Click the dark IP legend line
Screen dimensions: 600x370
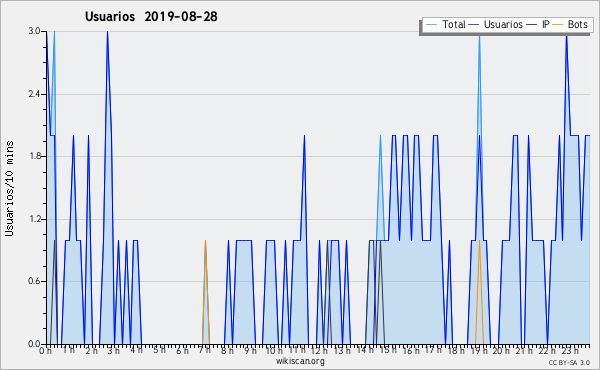[532, 25]
